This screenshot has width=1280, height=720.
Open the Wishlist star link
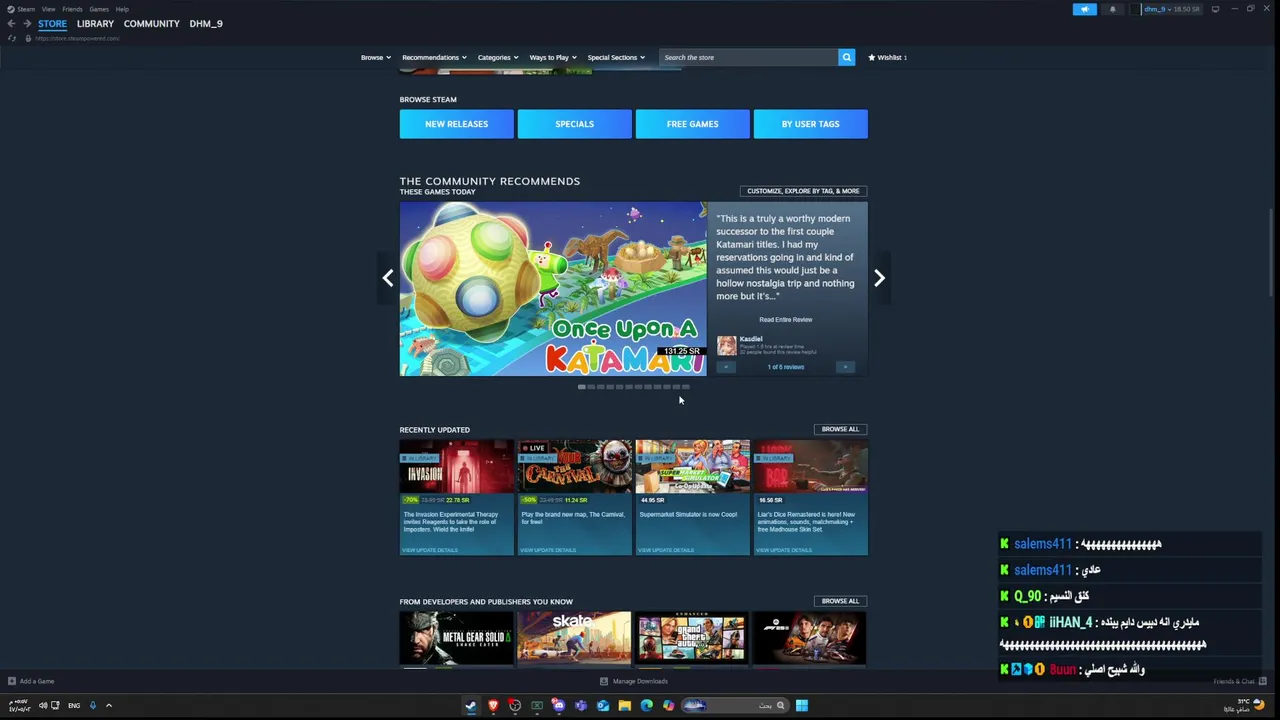[x=887, y=57]
